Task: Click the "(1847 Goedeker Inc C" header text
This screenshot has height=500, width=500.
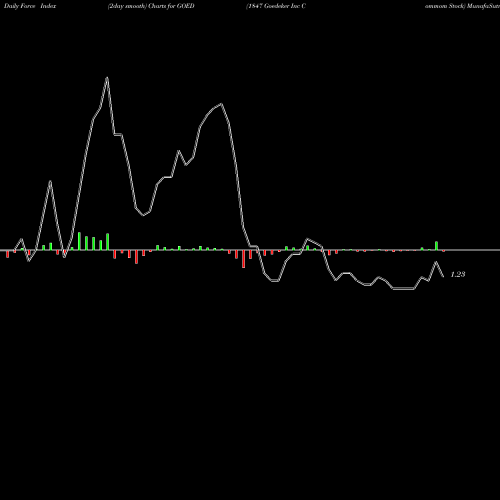Action: point(276,6)
